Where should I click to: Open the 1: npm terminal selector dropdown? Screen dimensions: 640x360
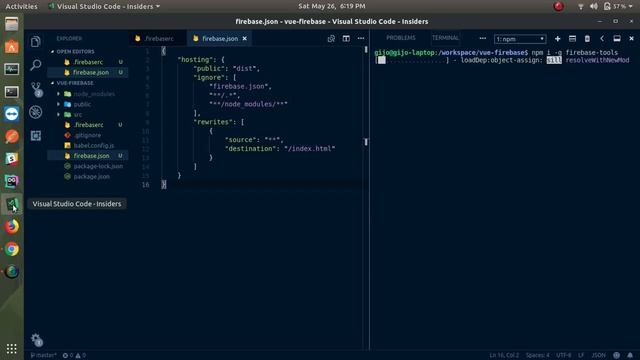(x=520, y=39)
